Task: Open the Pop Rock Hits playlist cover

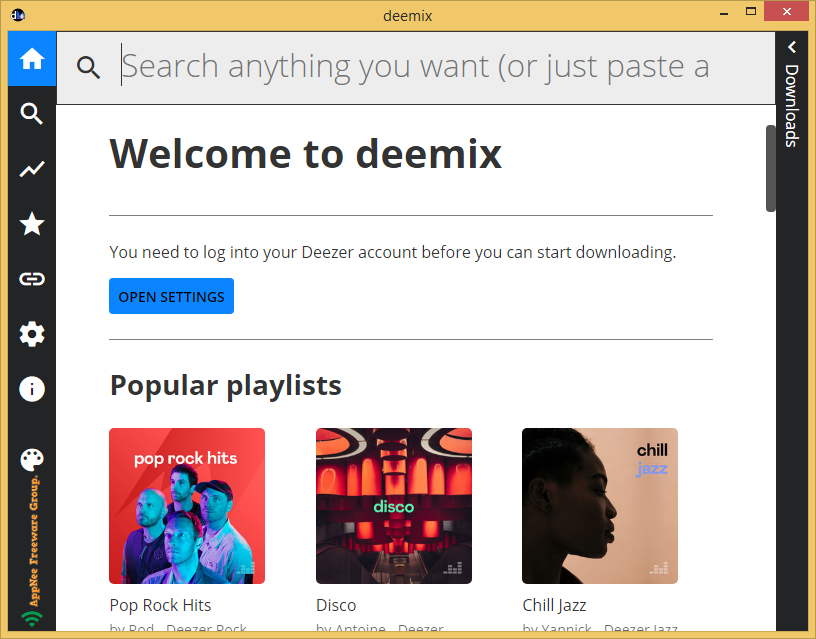Action: click(x=187, y=506)
